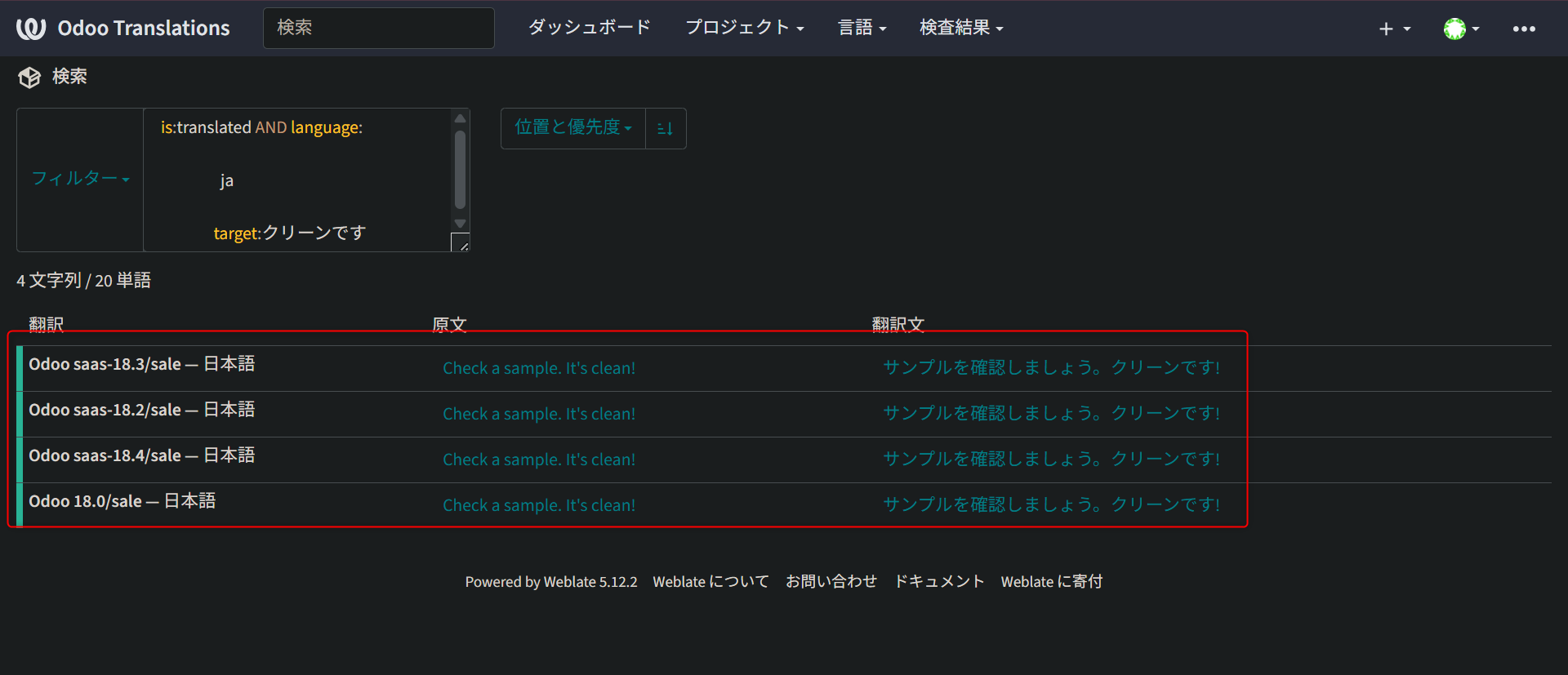The image size is (1568, 675).
Task: Expand the 言語 menu
Action: 862,28
